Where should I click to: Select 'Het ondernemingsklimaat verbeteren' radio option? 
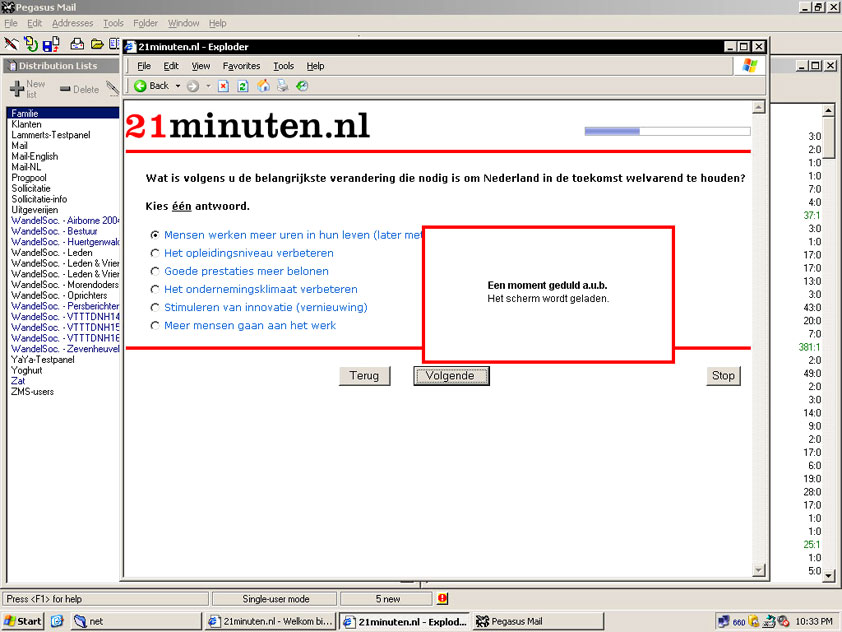155,289
